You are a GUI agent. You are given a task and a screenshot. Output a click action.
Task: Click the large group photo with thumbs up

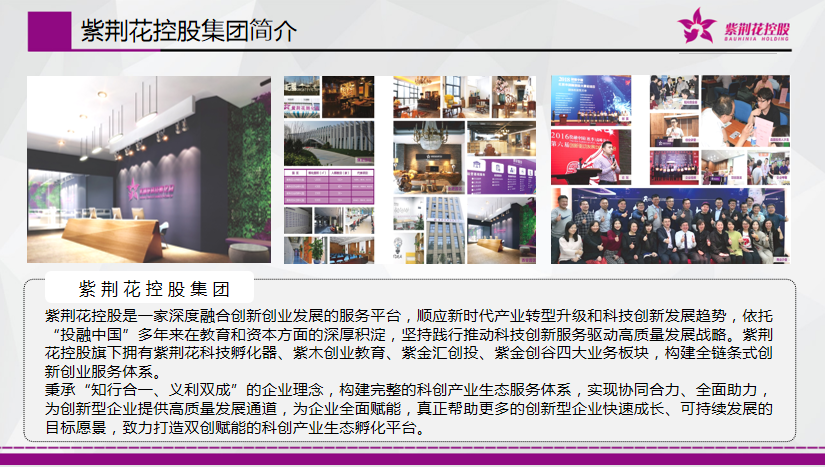[x=670, y=226]
